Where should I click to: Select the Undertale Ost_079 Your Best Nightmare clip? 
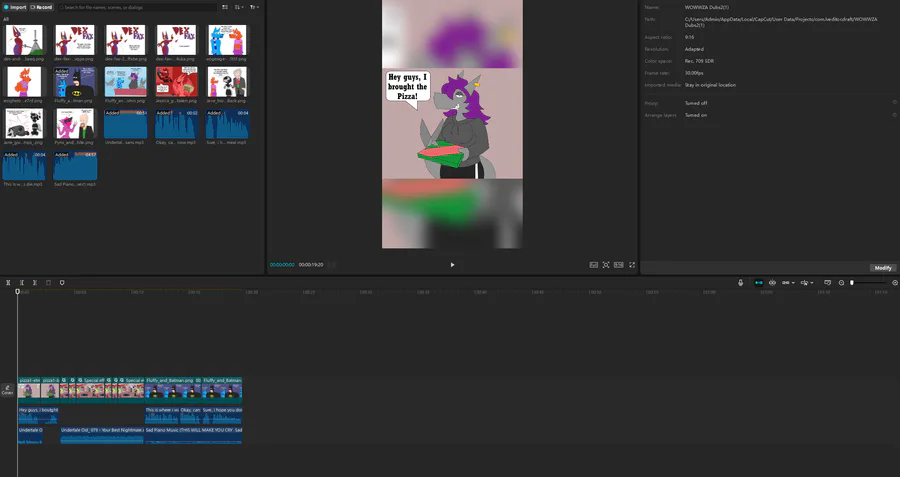102,435
